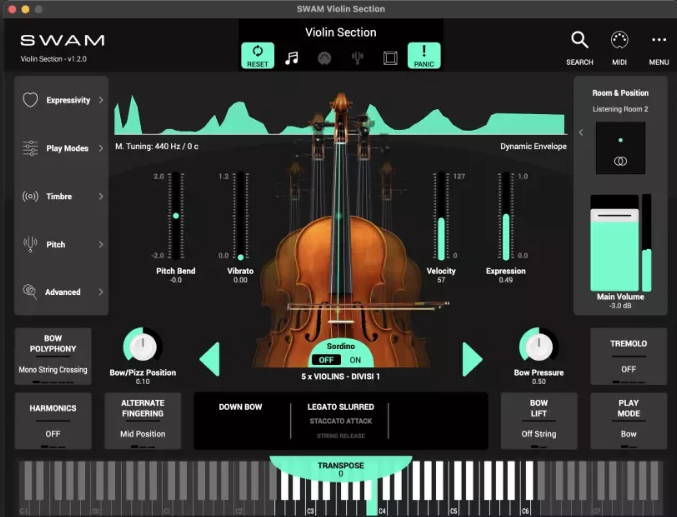
Task: Open the Timbre section
Action: coord(61,197)
